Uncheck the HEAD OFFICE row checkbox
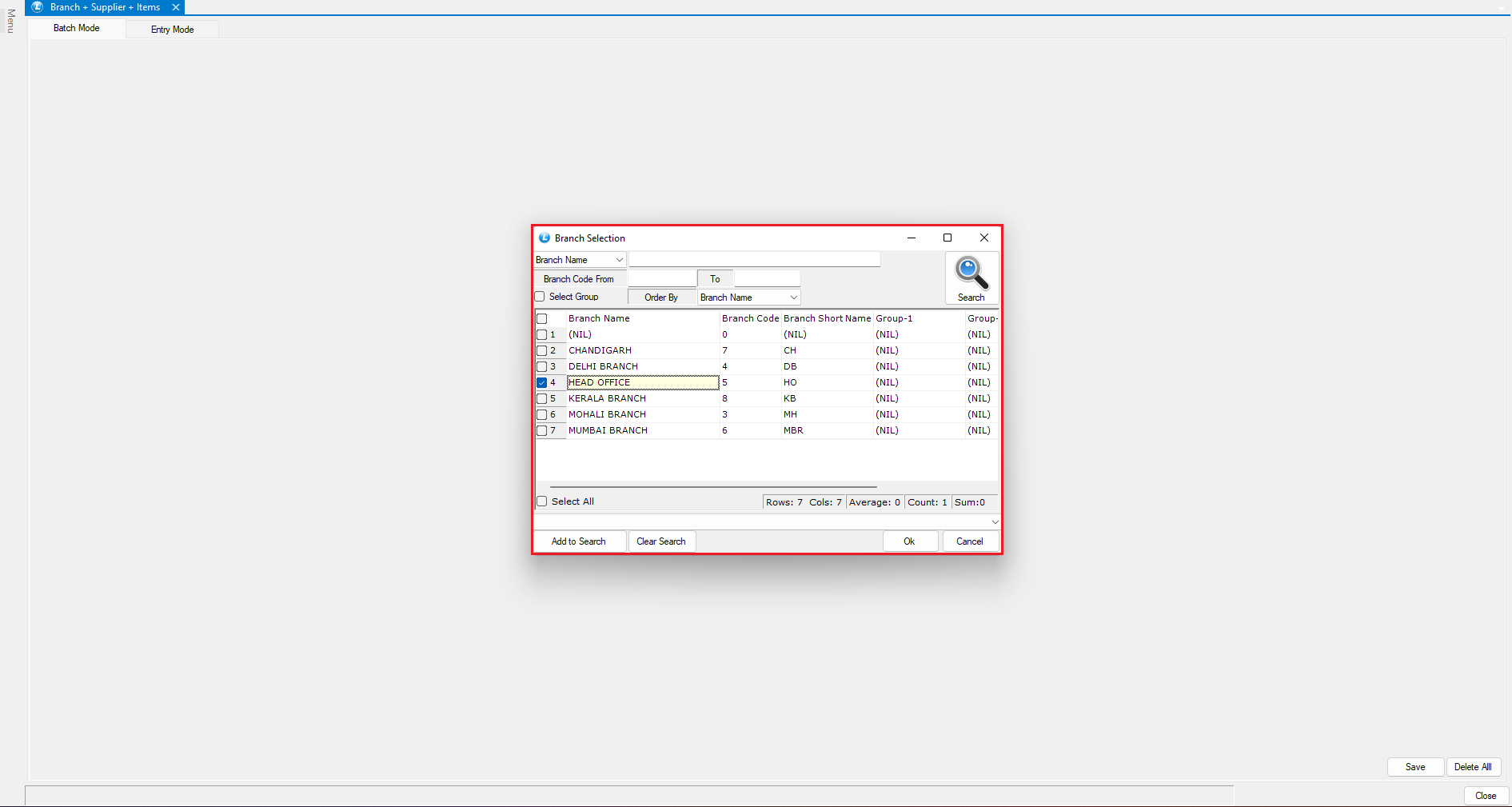This screenshot has width=1512, height=807. (x=542, y=382)
